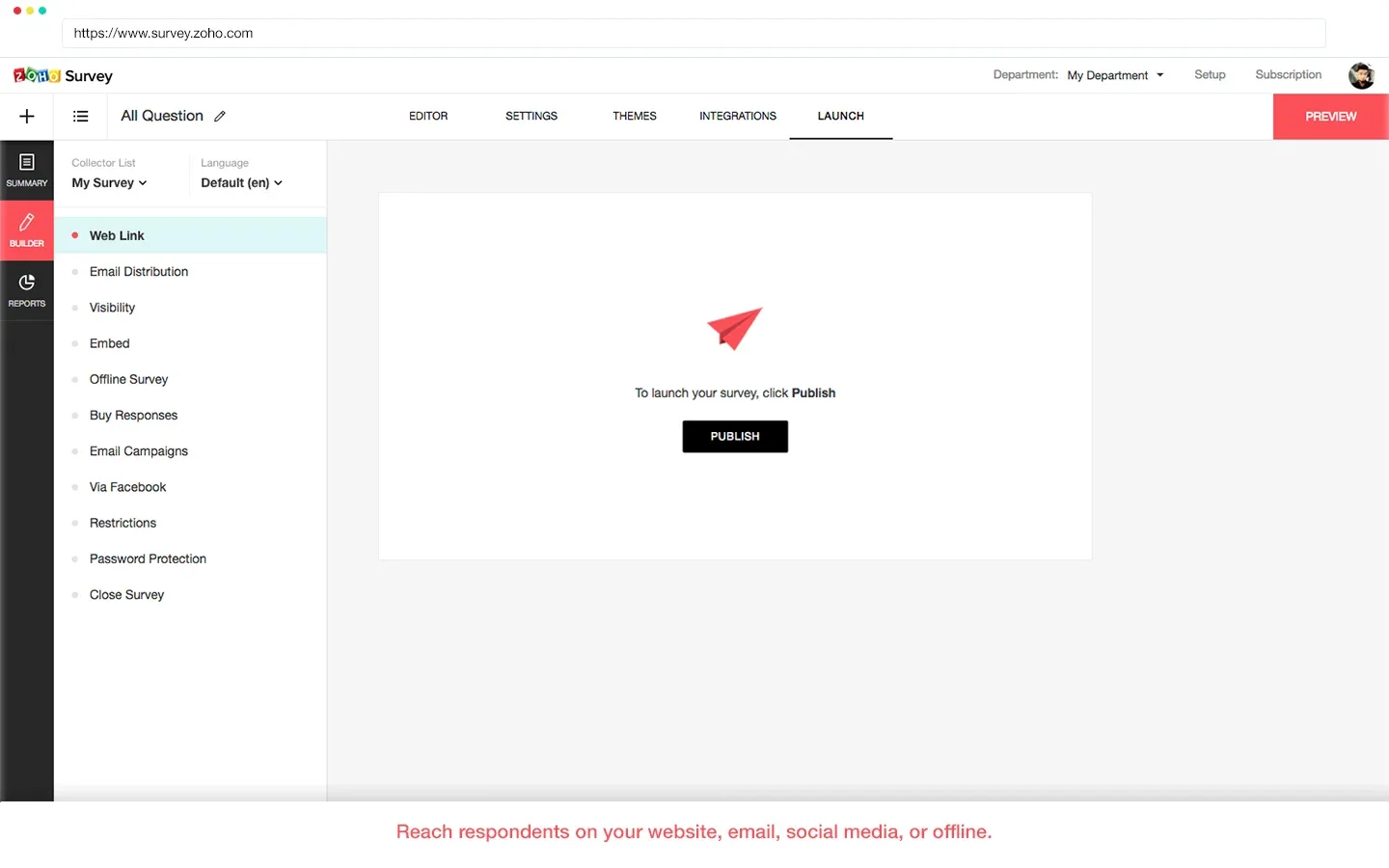Select the Email Distribution launch option

click(139, 271)
